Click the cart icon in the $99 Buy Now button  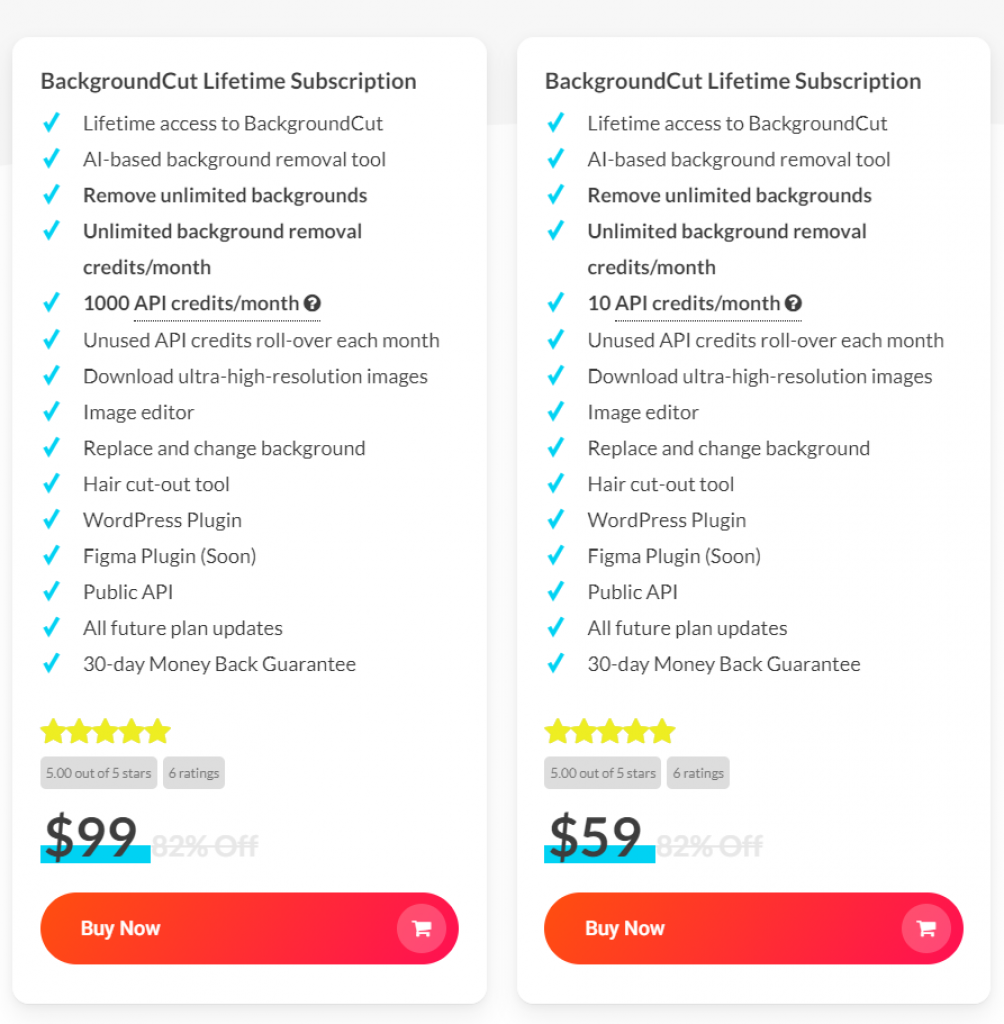421,928
